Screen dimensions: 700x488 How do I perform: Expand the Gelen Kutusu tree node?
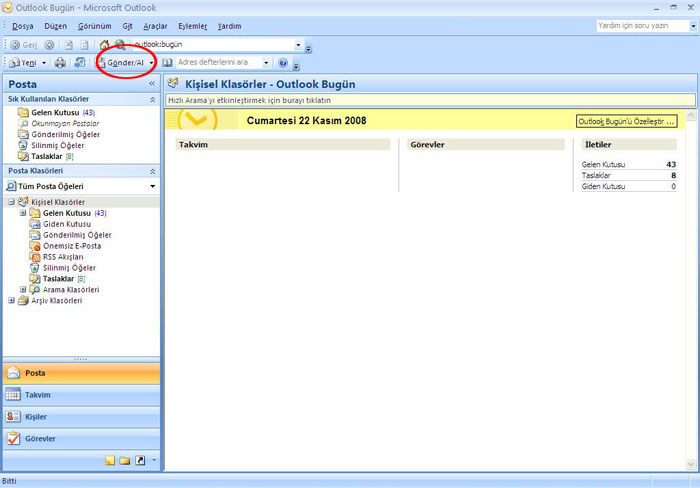(23, 213)
